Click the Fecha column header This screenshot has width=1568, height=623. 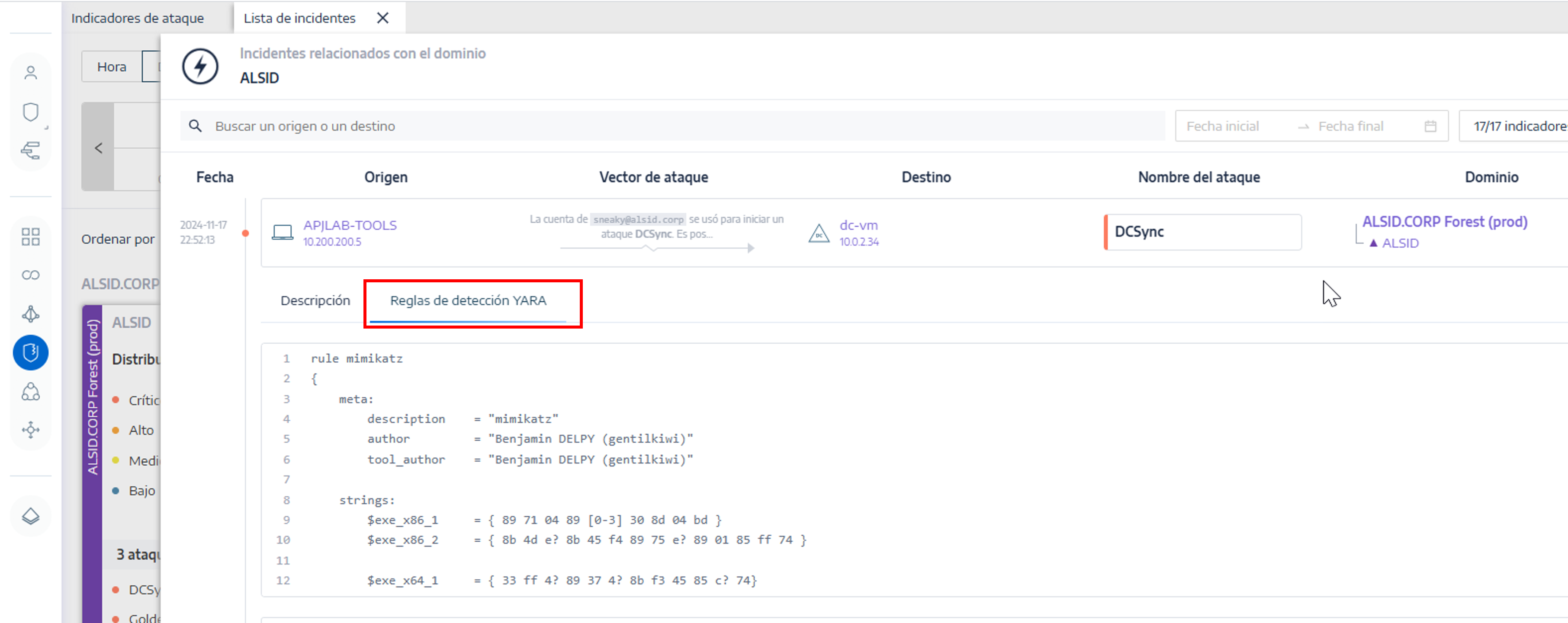pos(215,177)
